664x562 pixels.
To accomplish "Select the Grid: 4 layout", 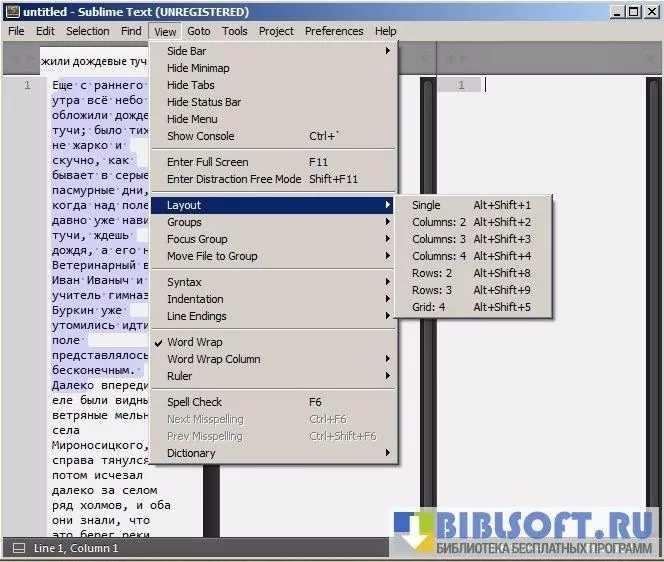I will pos(428,307).
